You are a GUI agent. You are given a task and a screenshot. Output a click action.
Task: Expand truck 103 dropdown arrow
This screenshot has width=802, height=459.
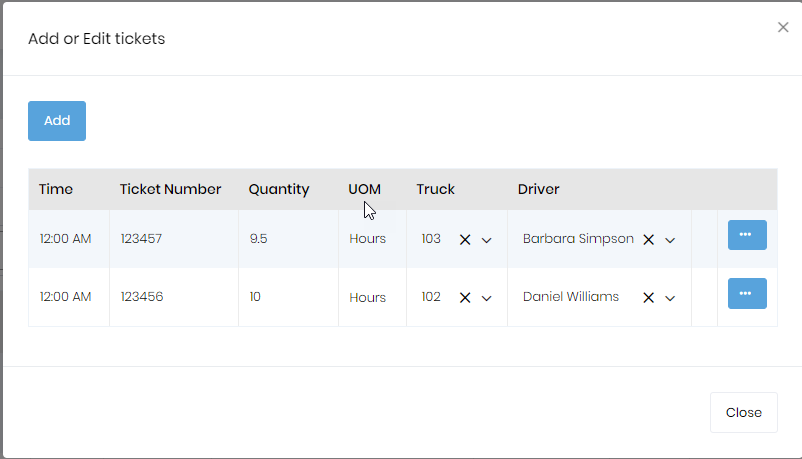point(487,240)
